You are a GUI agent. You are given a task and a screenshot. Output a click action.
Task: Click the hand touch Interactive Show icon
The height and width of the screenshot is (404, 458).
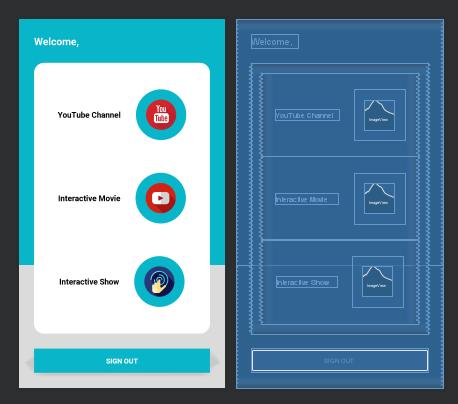pos(159,281)
